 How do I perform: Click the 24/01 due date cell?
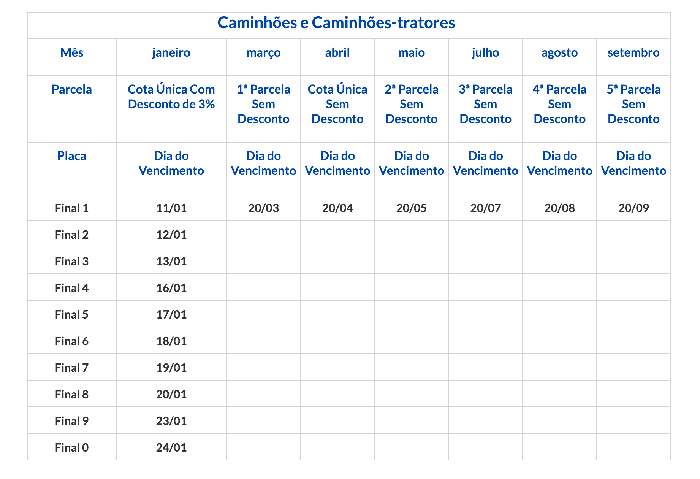(x=171, y=447)
